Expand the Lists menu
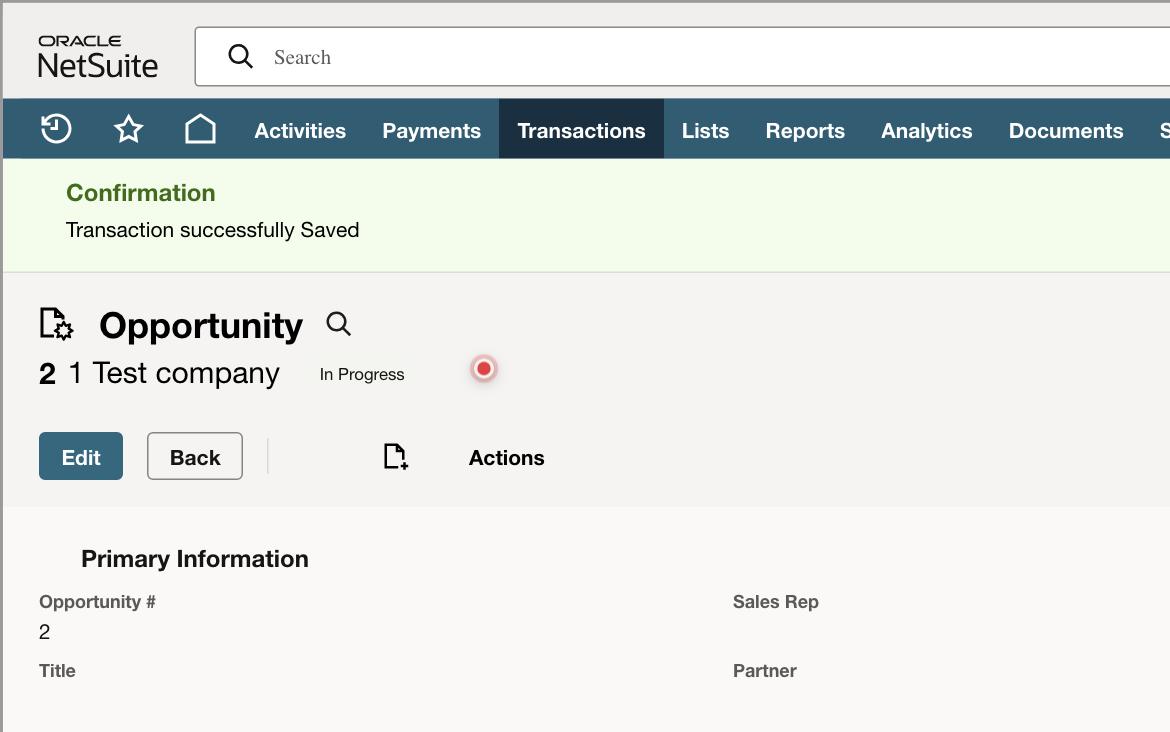The image size is (1170, 732). [x=705, y=130]
